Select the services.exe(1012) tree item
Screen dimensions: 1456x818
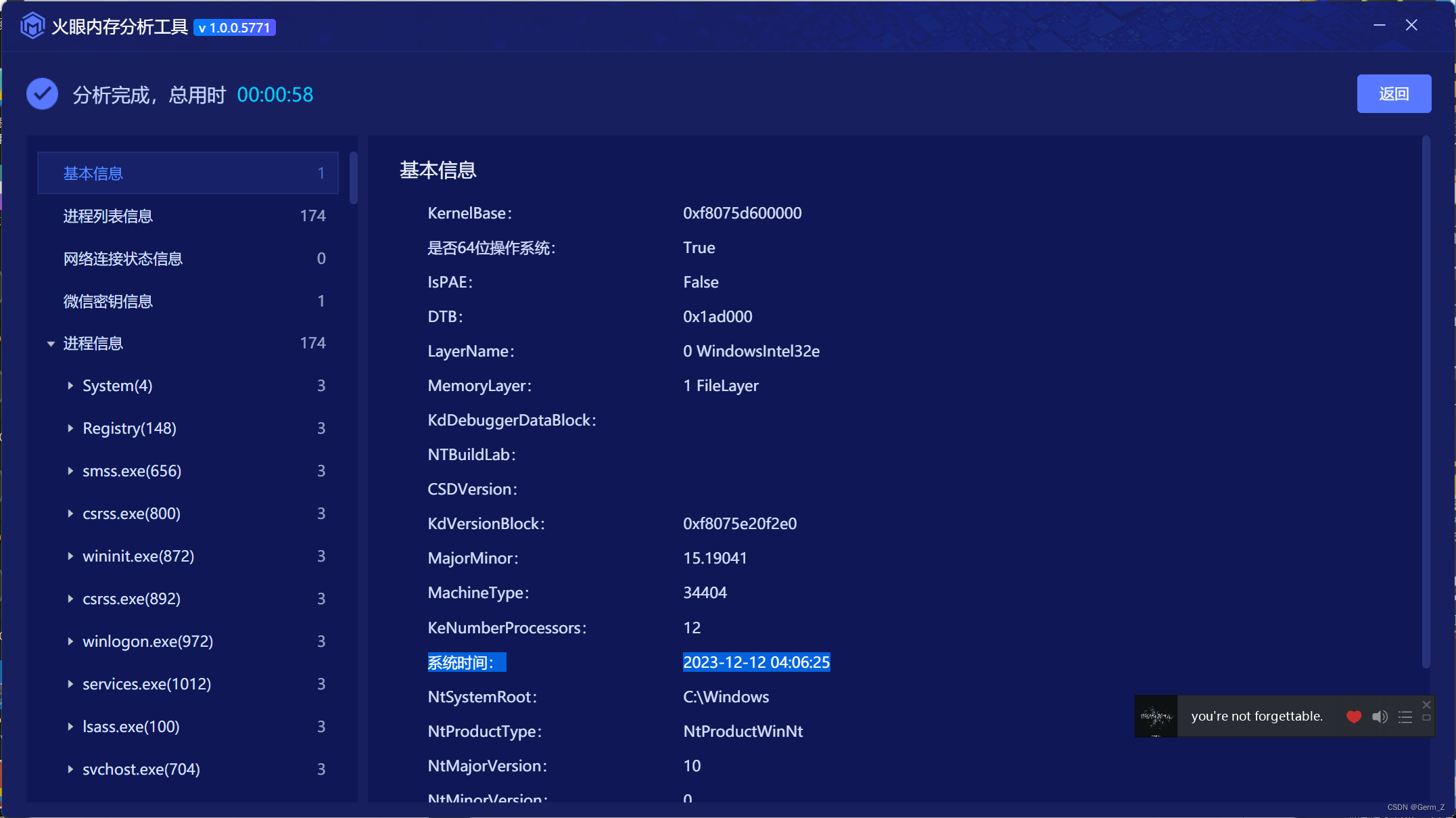pos(147,684)
